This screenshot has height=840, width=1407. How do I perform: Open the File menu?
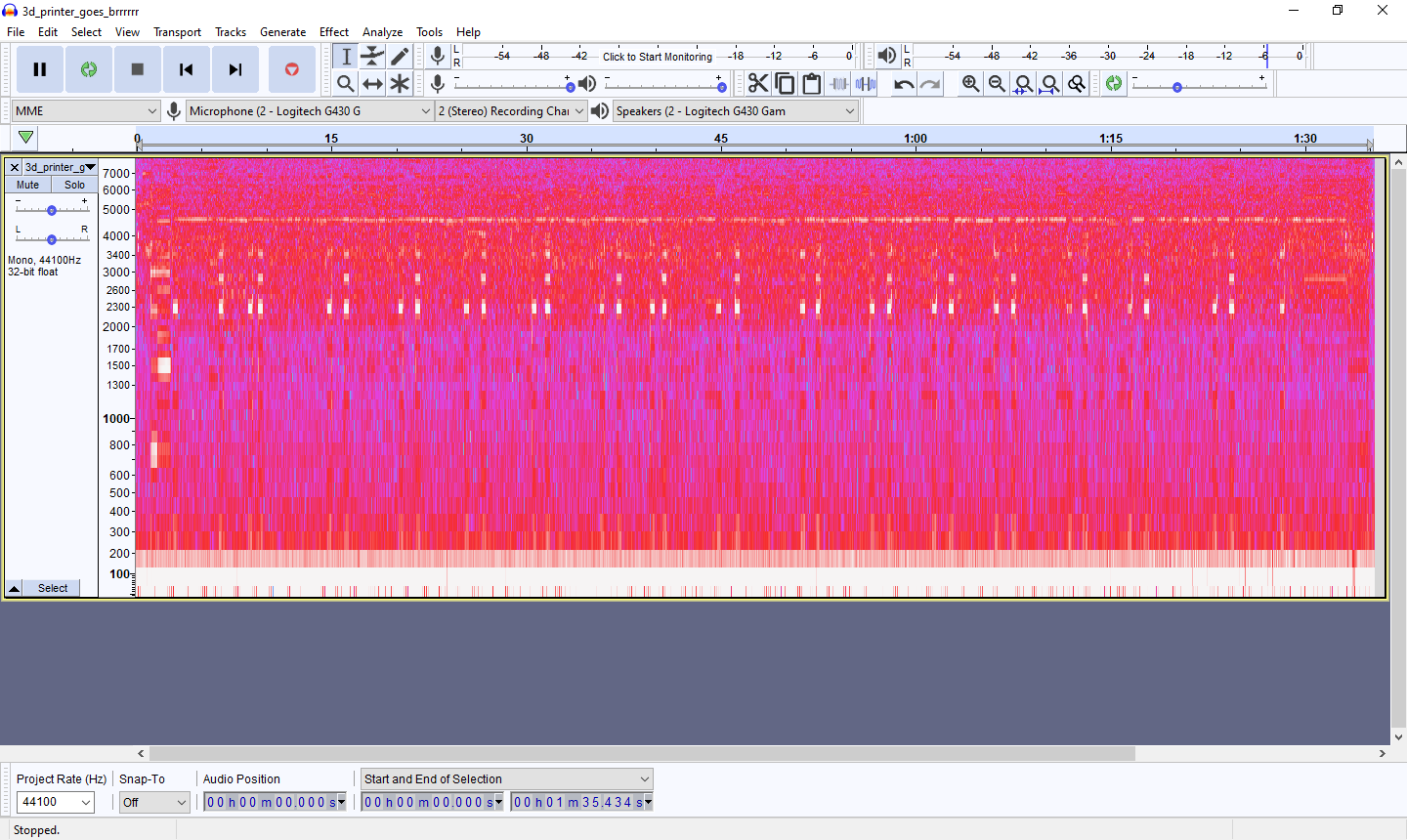pos(16,32)
